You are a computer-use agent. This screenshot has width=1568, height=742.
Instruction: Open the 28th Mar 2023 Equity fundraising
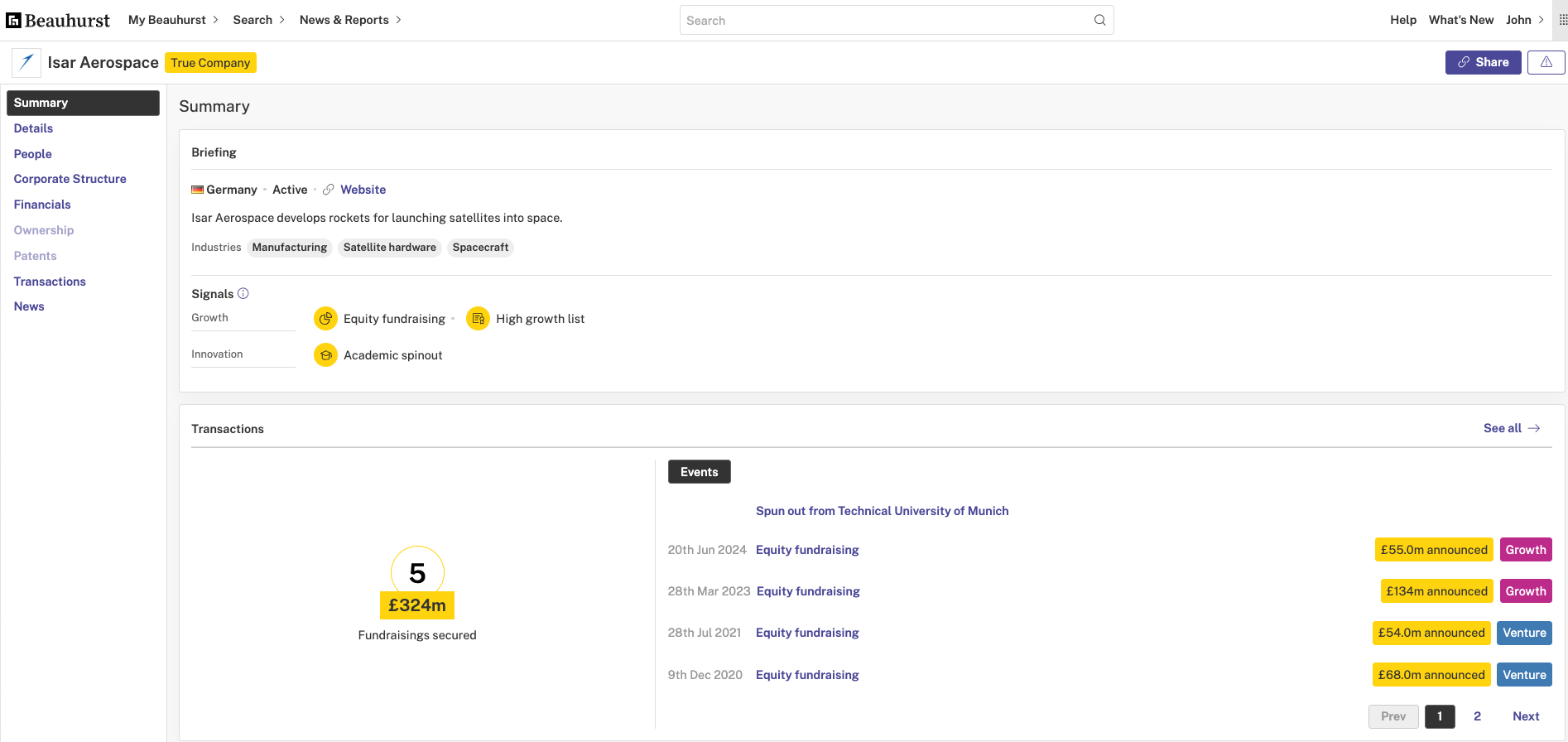808,591
